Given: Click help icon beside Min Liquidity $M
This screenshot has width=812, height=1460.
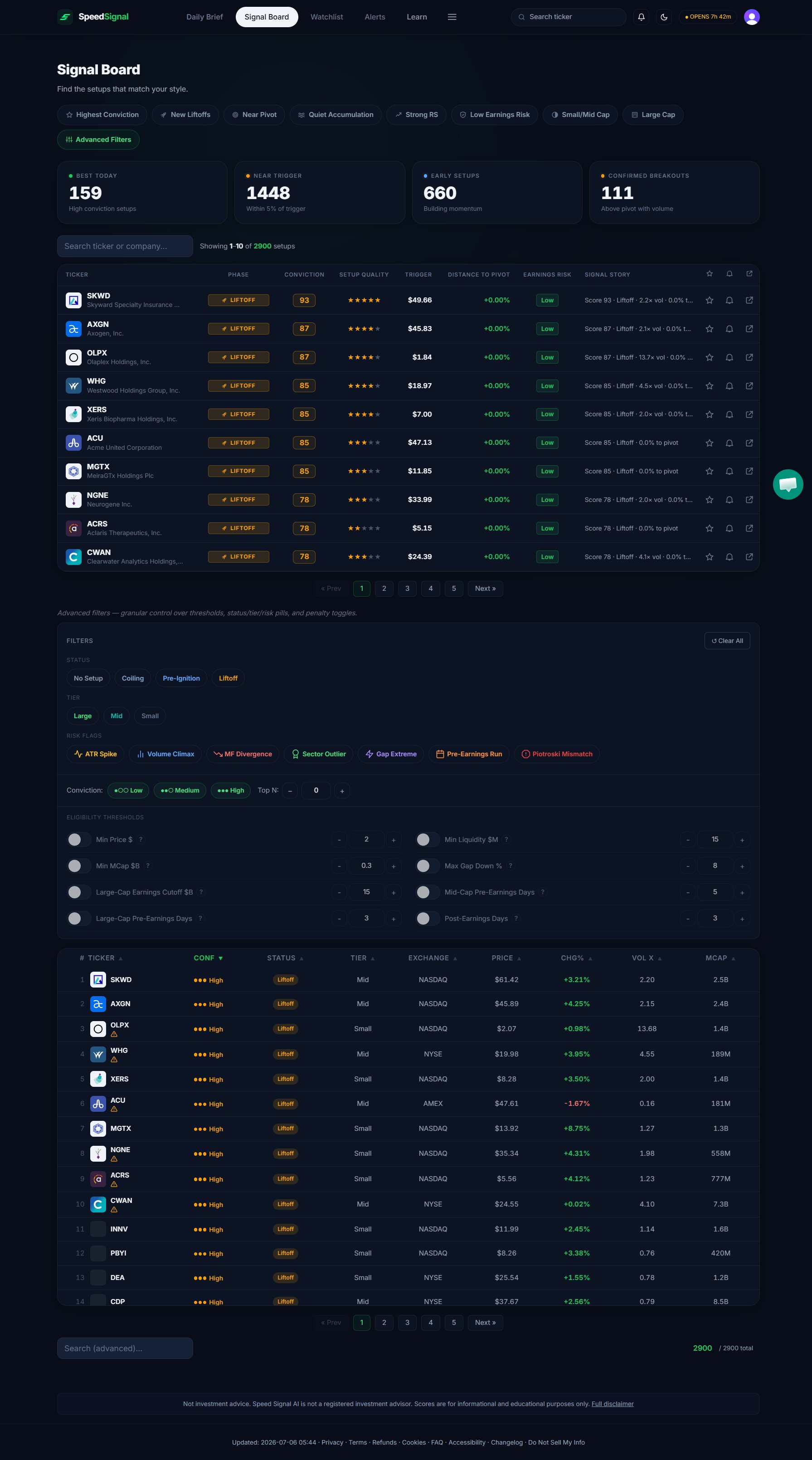Looking at the screenshot, I should (506, 839).
